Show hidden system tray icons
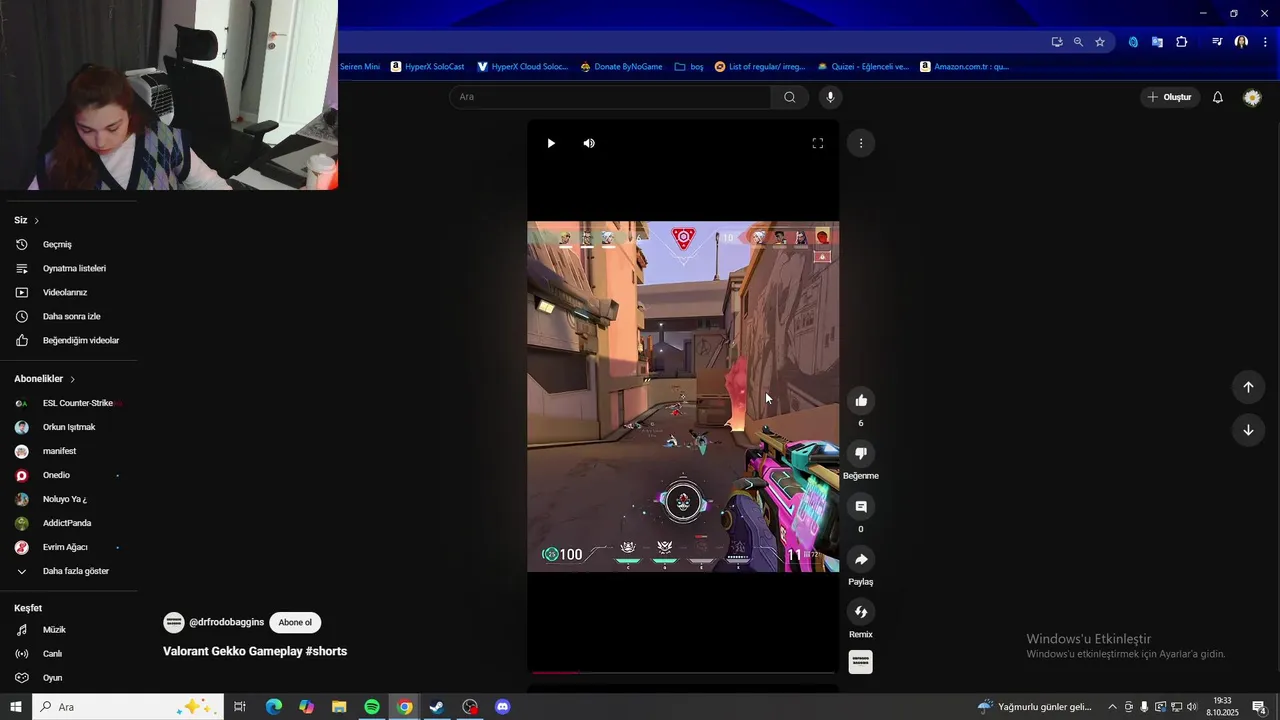Viewport: 1280px width, 720px height. click(x=1112, y=707)
